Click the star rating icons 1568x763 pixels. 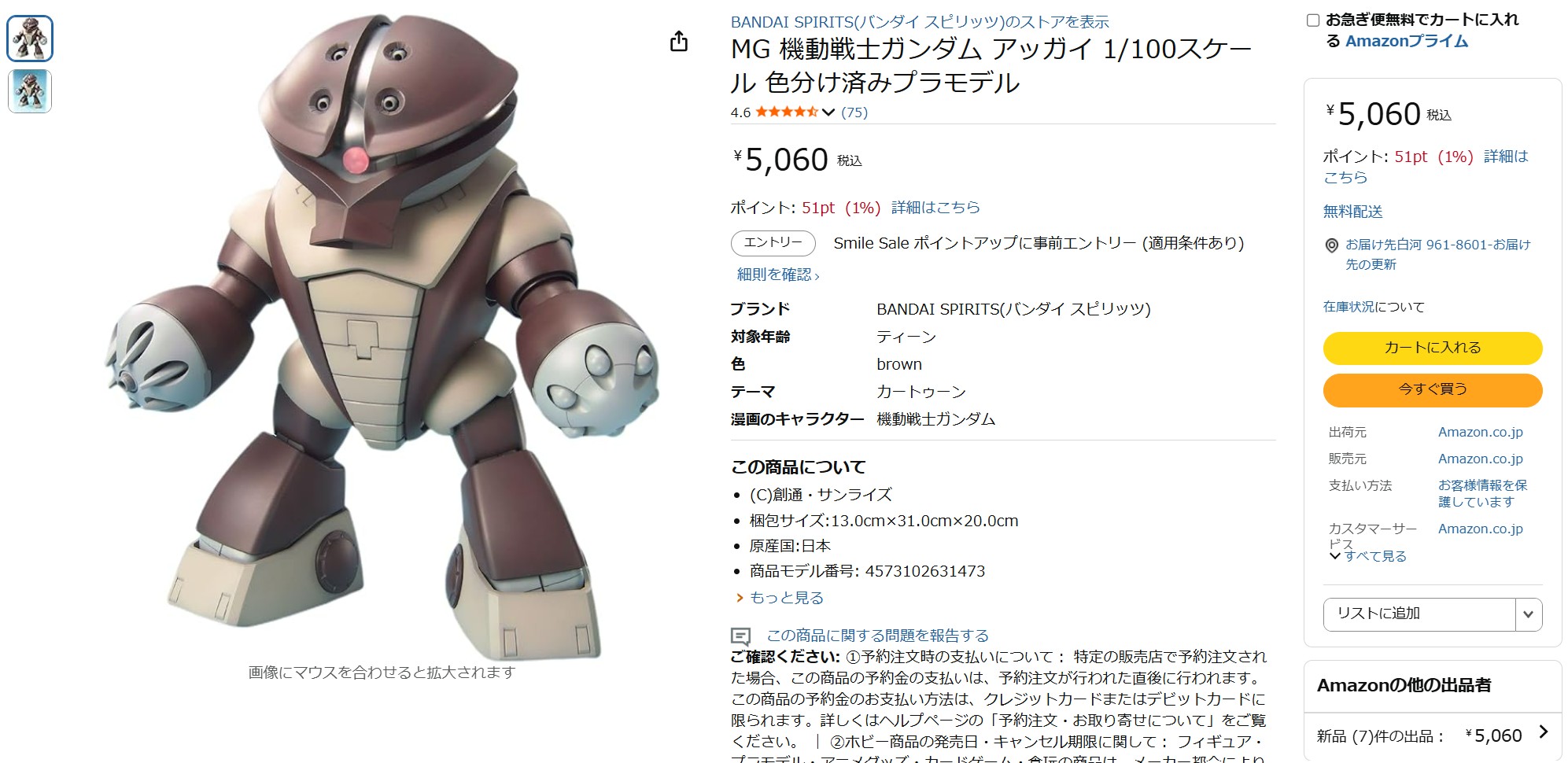pos(786,112)
